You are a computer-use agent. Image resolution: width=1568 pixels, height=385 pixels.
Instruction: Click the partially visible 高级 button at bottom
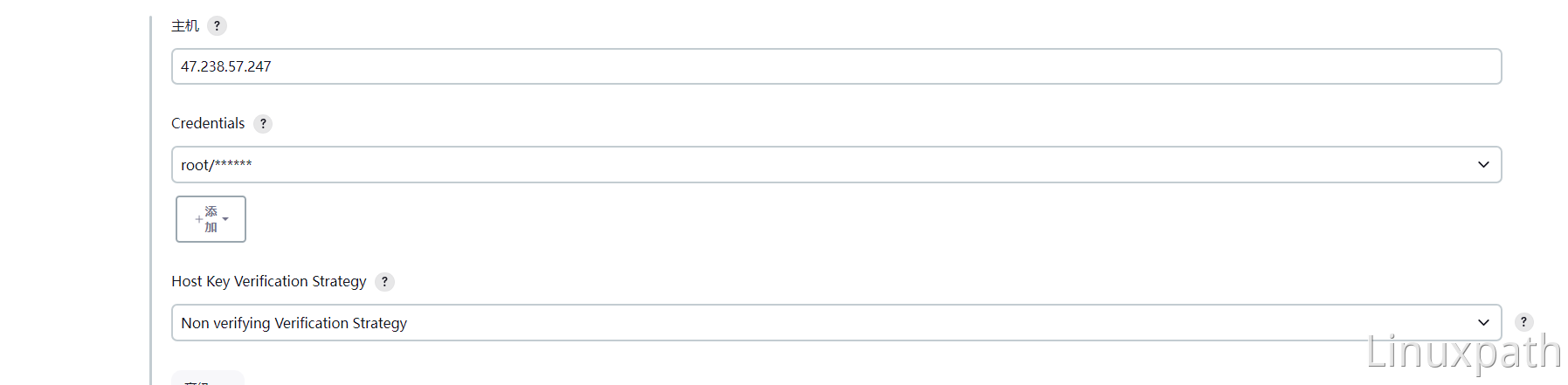pyautogui.click(x=208, y=378)
